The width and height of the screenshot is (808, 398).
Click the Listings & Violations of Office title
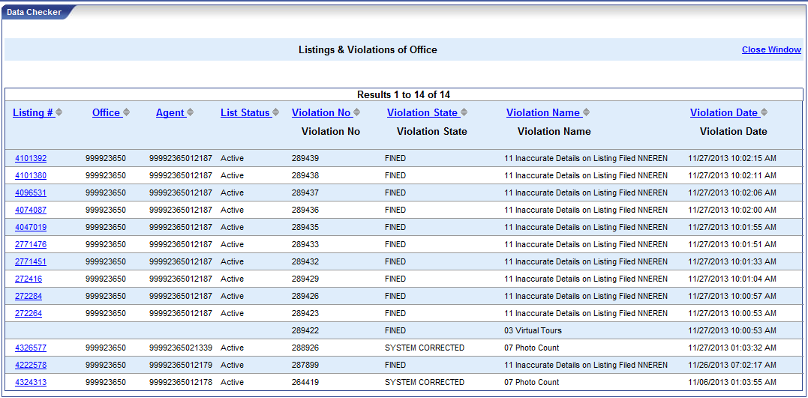click(368, 49)
